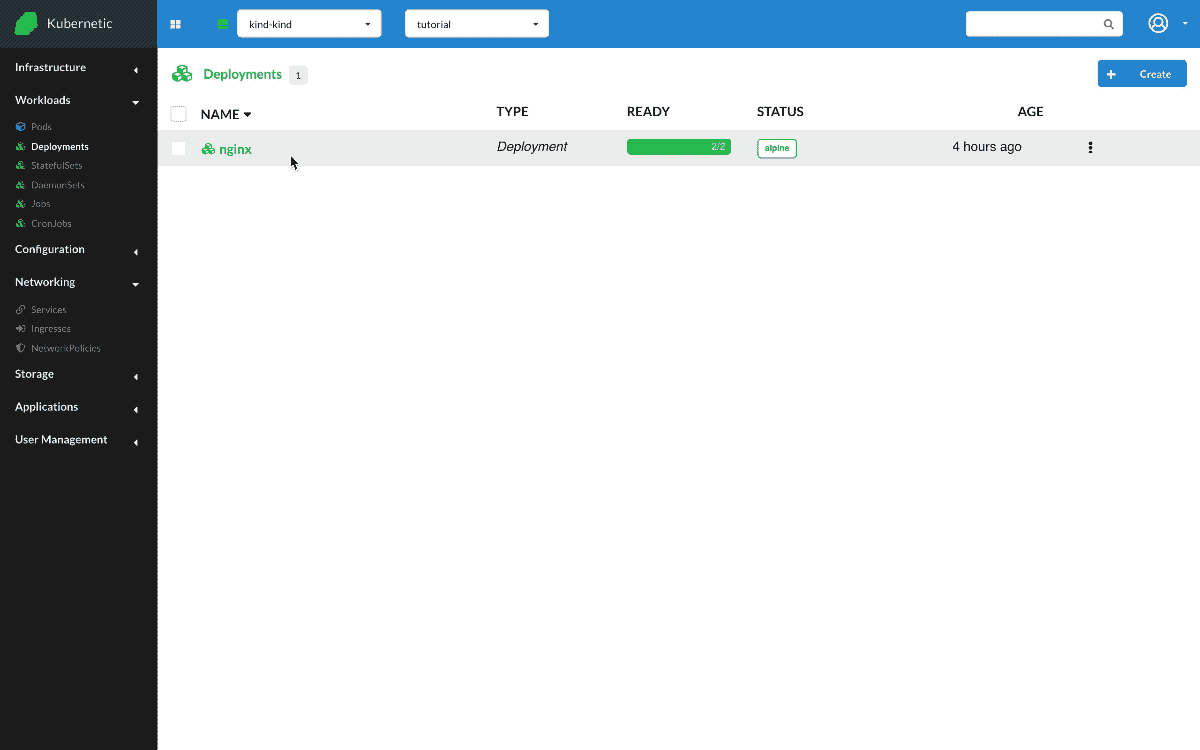Click the STATUS column header
Image resolution: width=1200 pixels, height=750 pixels.
pyautogui.click(x=780, y=112)
